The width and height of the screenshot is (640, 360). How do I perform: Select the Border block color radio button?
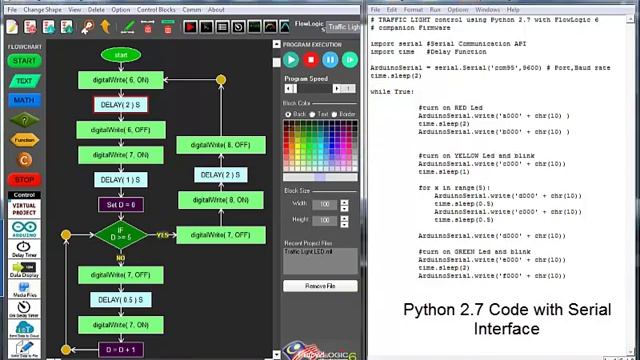click(334, 114)
